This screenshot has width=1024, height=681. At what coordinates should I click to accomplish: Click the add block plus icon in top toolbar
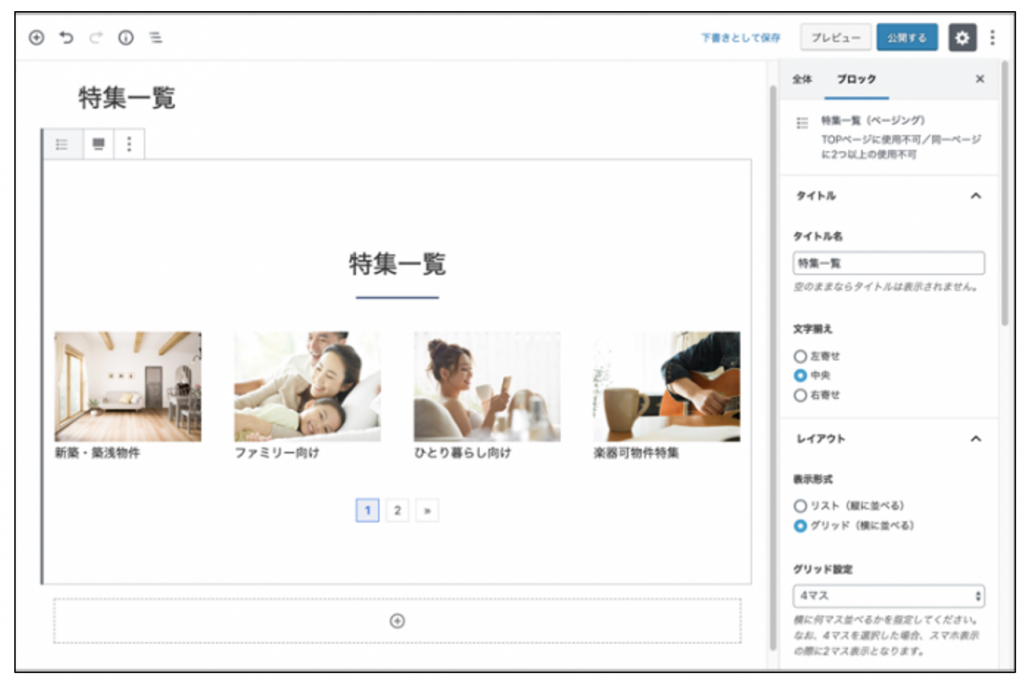click(x=36, y=38)
